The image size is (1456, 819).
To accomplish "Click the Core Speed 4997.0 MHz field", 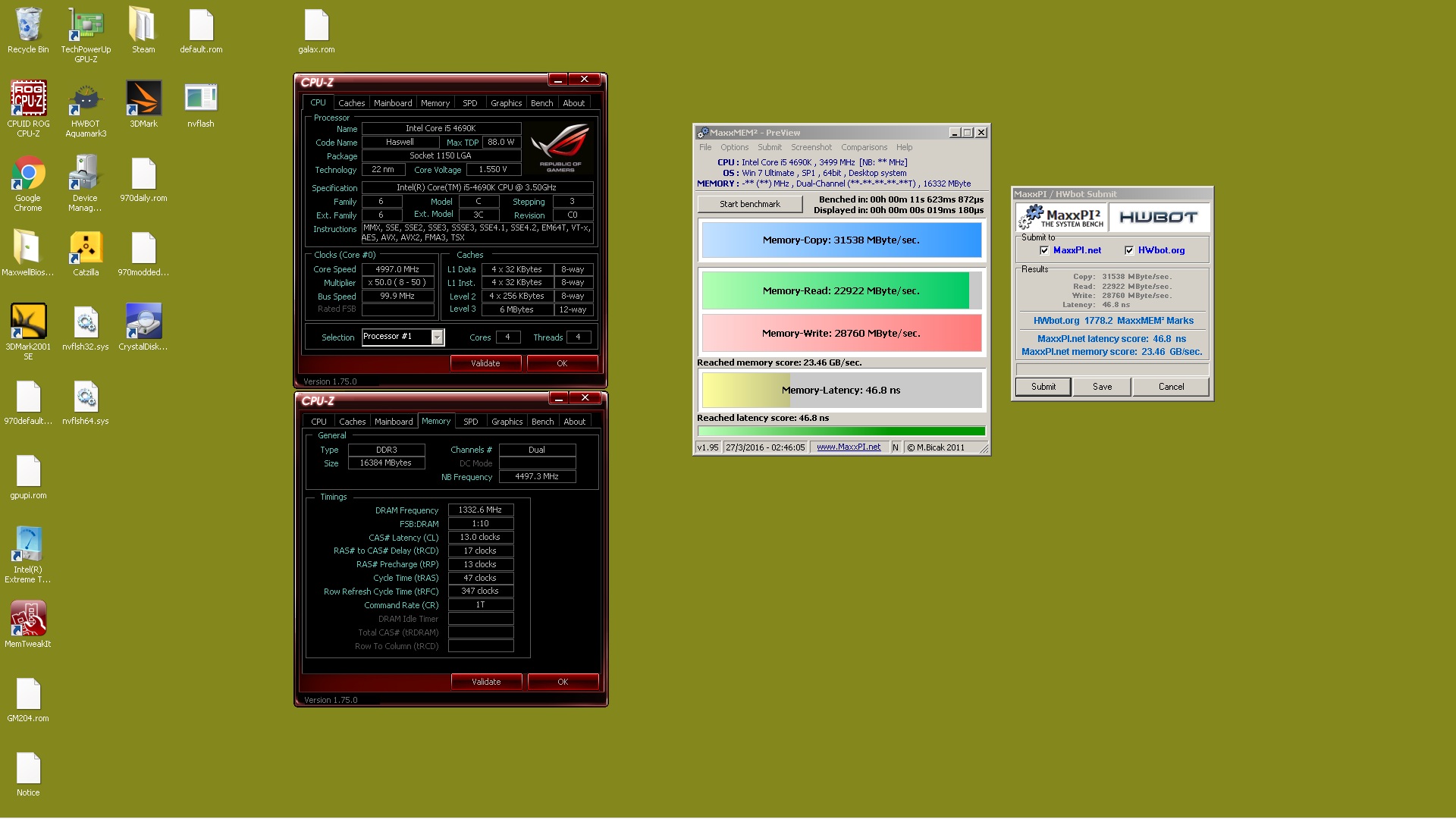I will 397,269.
